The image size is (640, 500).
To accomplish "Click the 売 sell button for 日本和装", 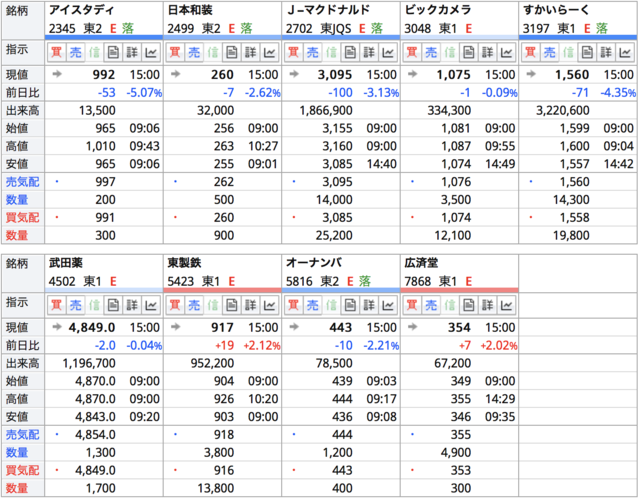I will [x=193, y=51].
